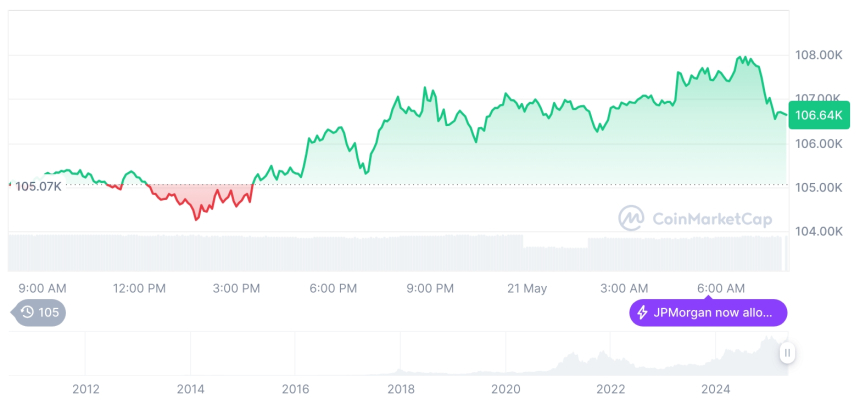This screenshot has width=860, height=401.
Task: Click the 21 May date axis label
Action: [527, 288]
